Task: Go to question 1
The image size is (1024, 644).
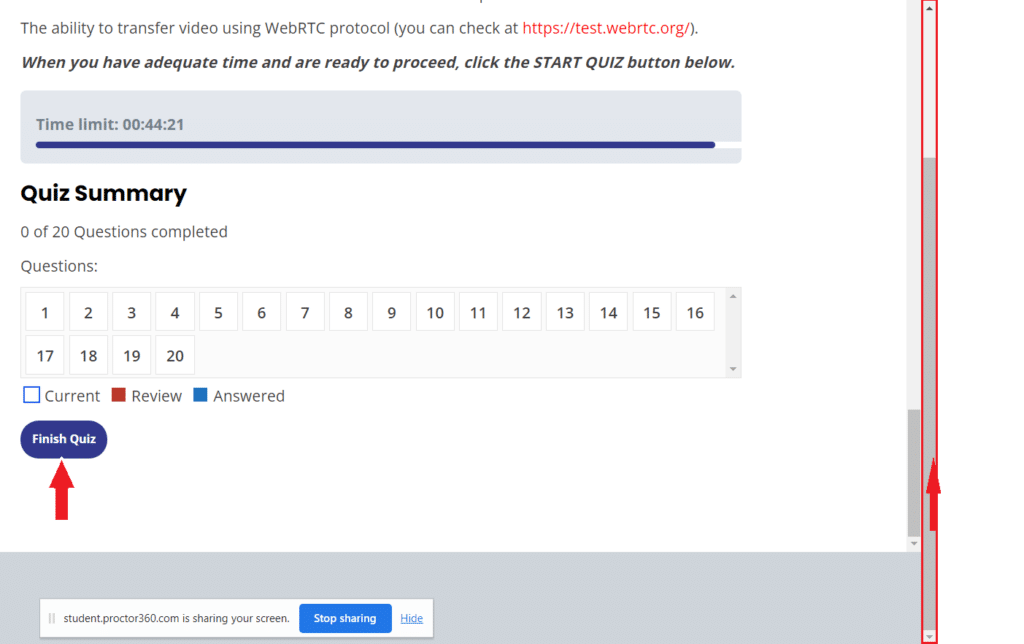Action: pyautogui.click(x=45, y=312)
